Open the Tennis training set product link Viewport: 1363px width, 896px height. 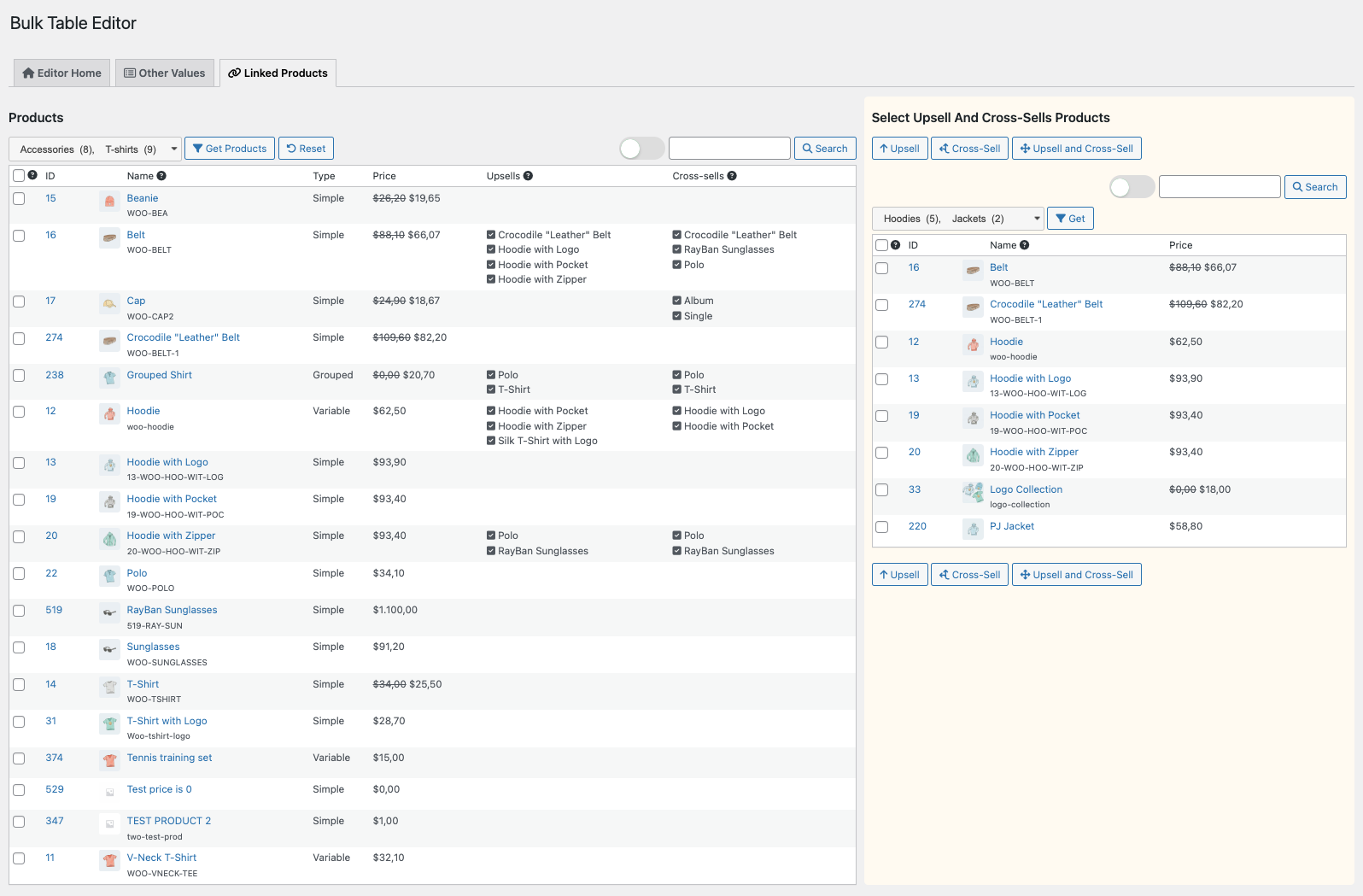169,758
